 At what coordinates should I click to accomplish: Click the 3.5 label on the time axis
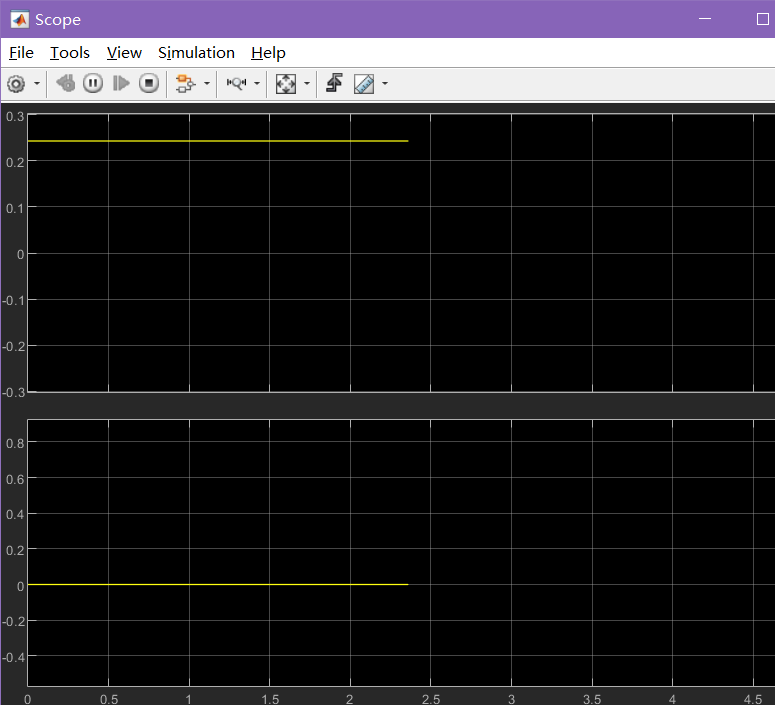pyautogui.click(x=592, y=699)
